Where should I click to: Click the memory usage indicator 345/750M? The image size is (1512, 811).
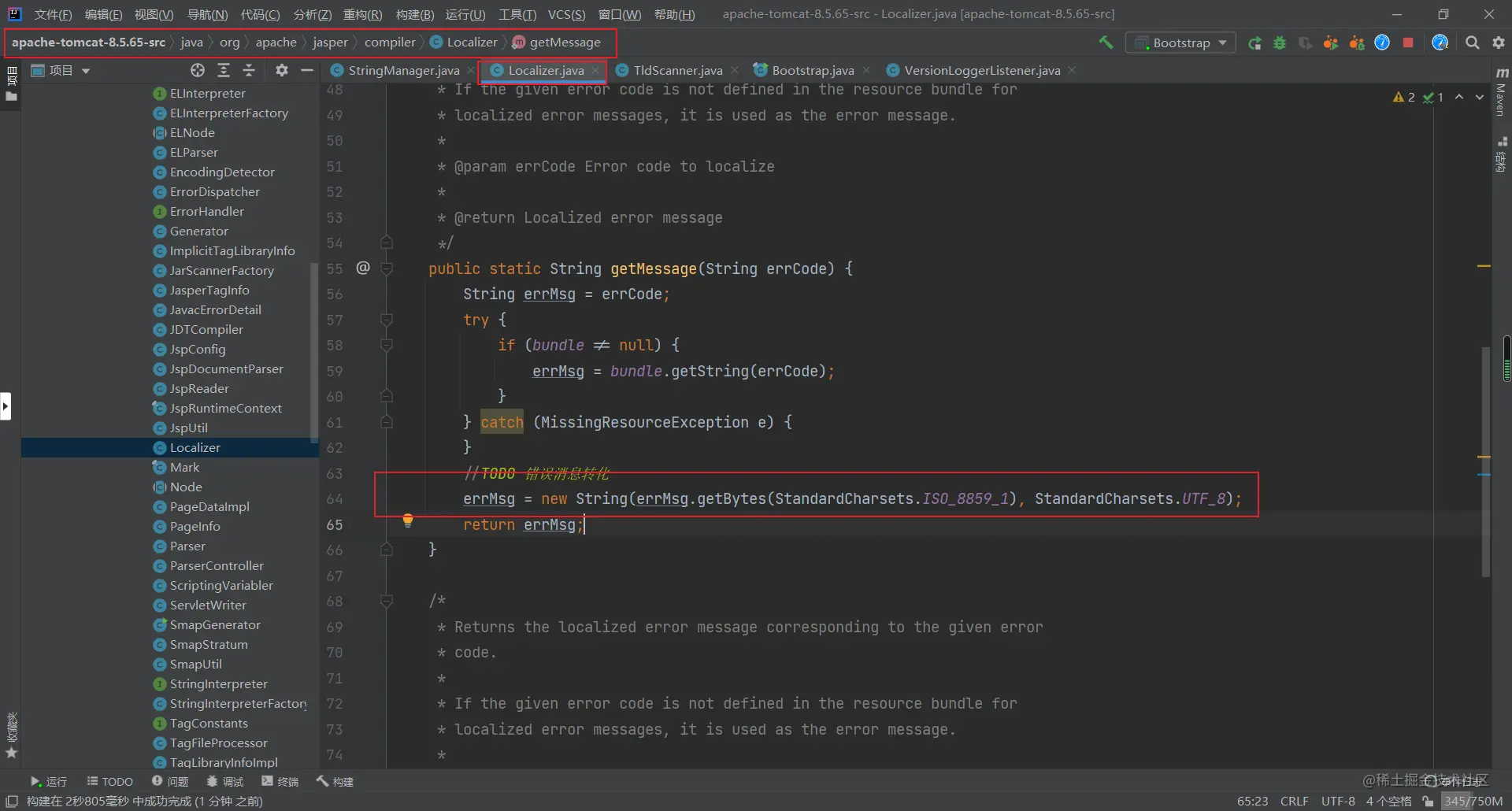pos(1473,802)
